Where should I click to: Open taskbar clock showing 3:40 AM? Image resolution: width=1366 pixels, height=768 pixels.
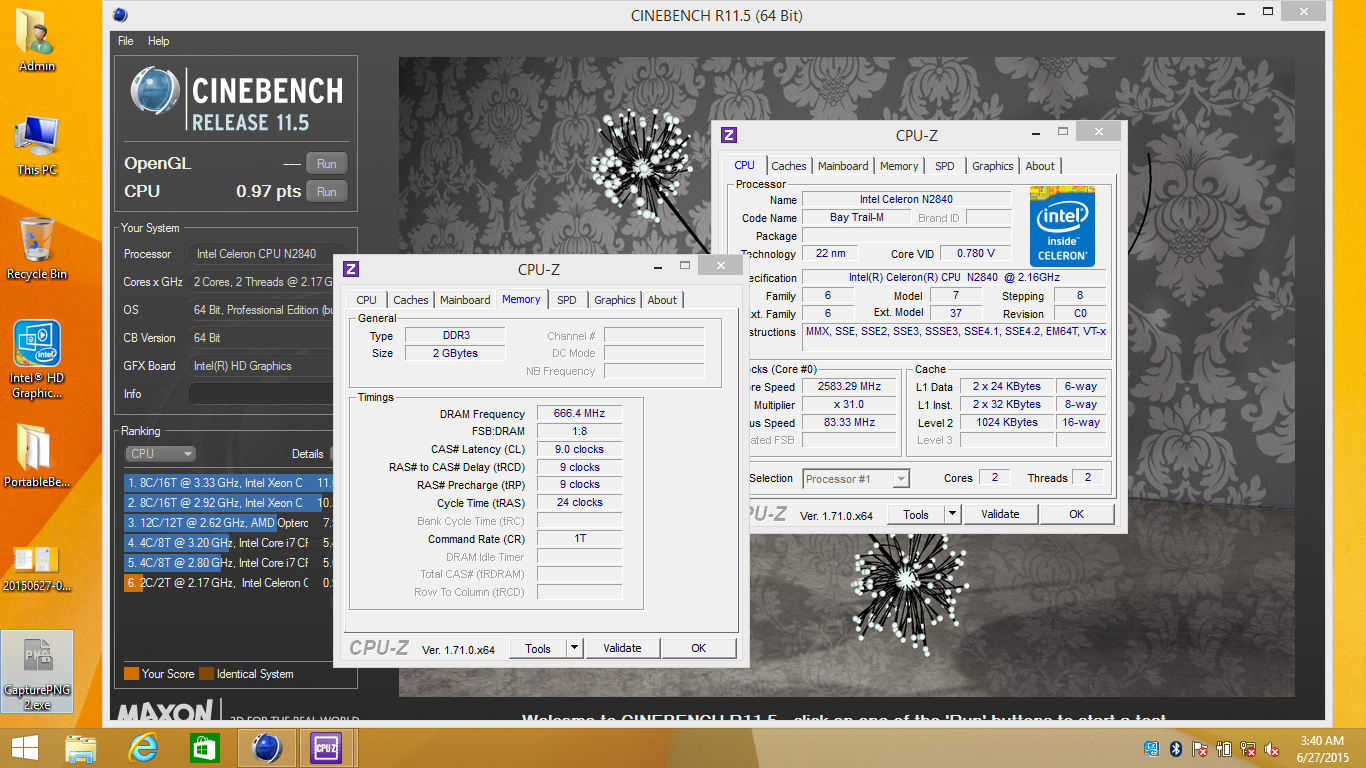[x=1322, y=749]
